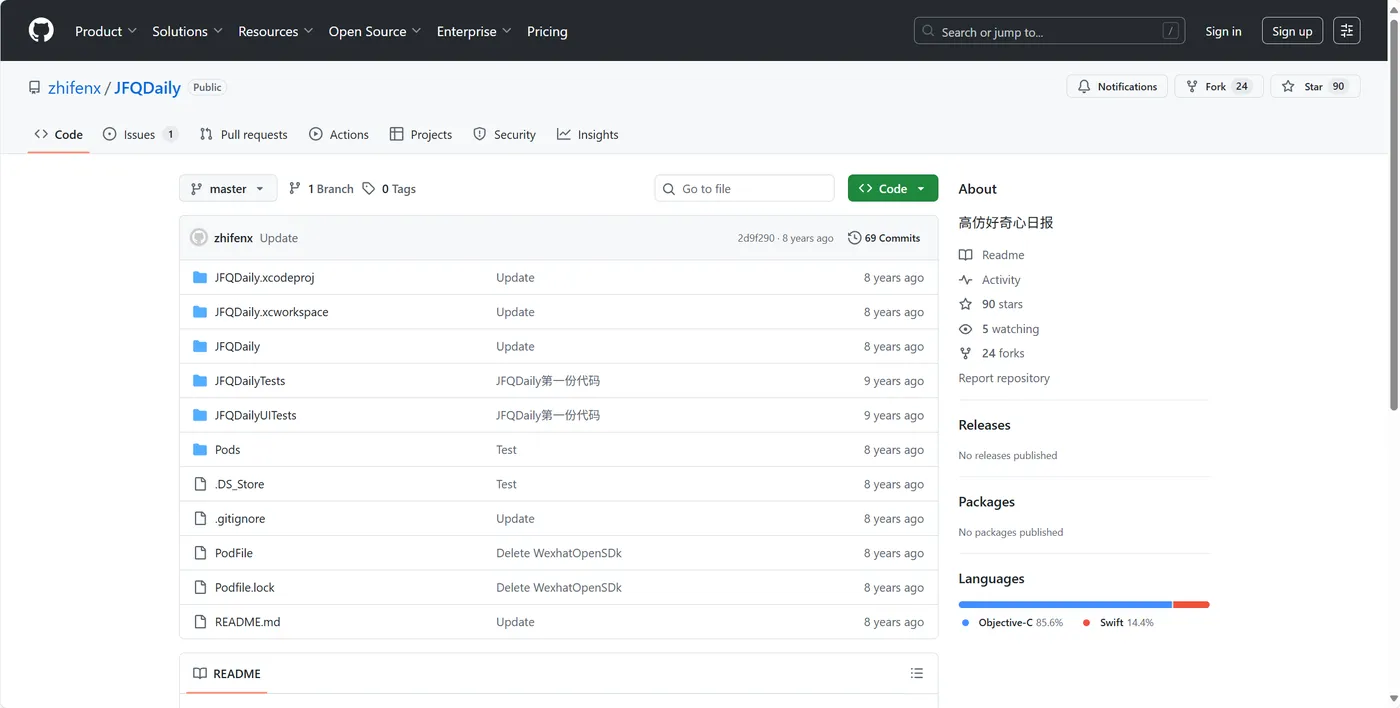Switch to the Pull requests tab
The image size is (1400, 708).
pyautogui.click(x=243, y=134)
